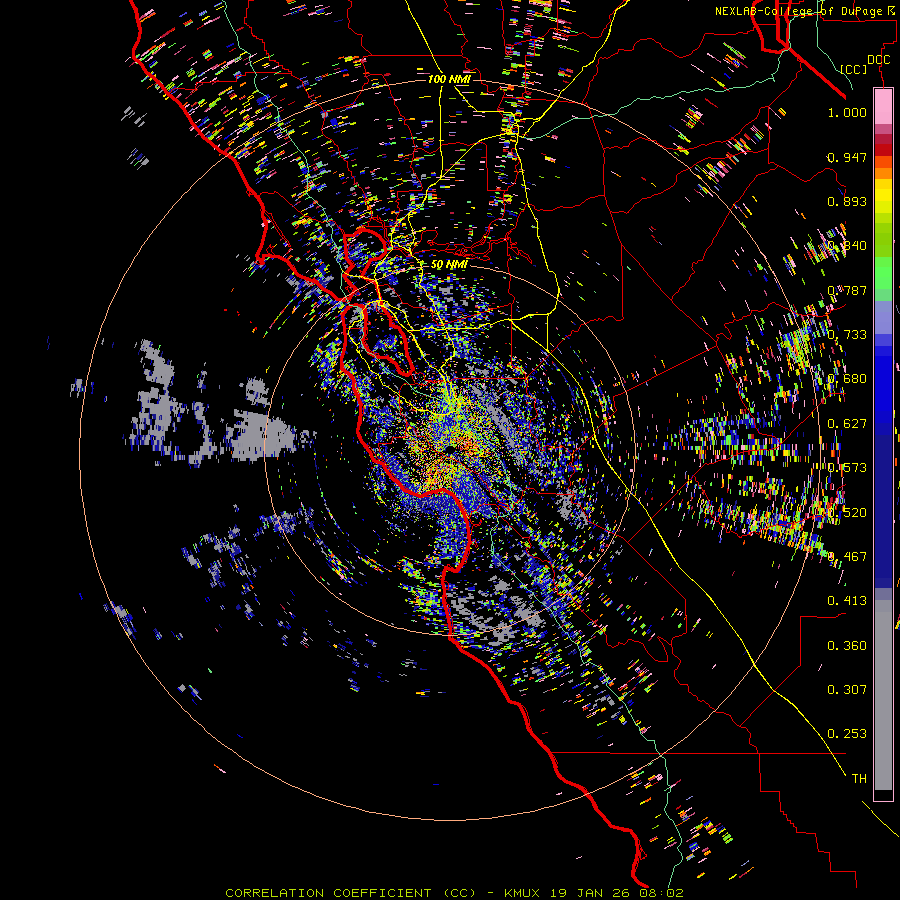
Task: Click the DCC label above the color bar
Action: tap(878, 59)
